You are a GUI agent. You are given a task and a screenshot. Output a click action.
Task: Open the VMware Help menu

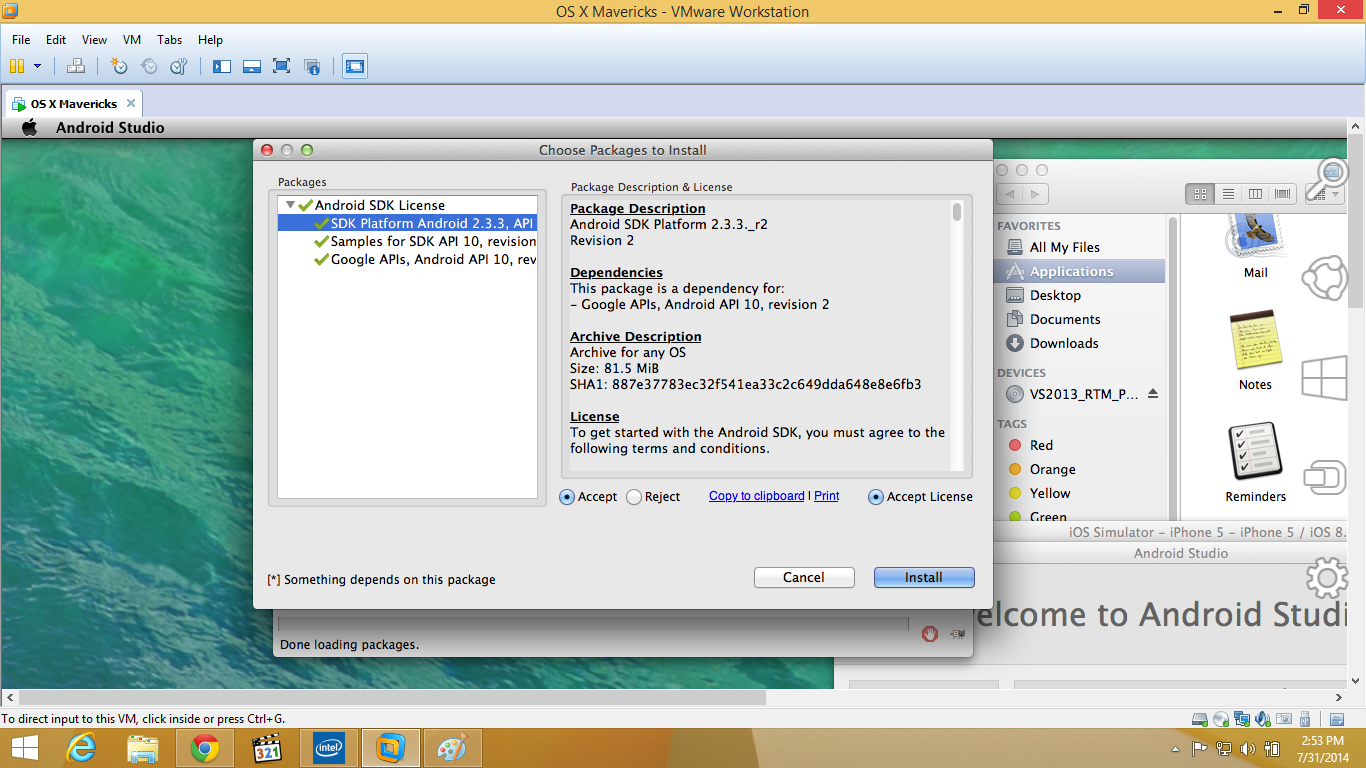[x=210, y=40]
